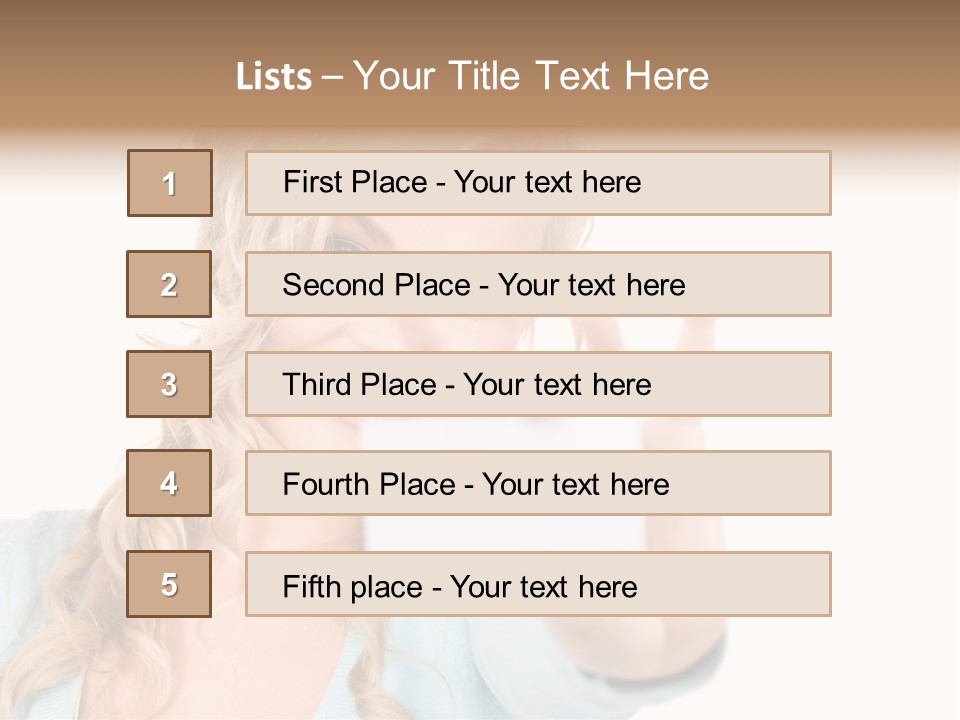Screen dimensions: 960x720
Task: Select the 'Your Title Text Here' title text
Action: (x=531, y=76)
